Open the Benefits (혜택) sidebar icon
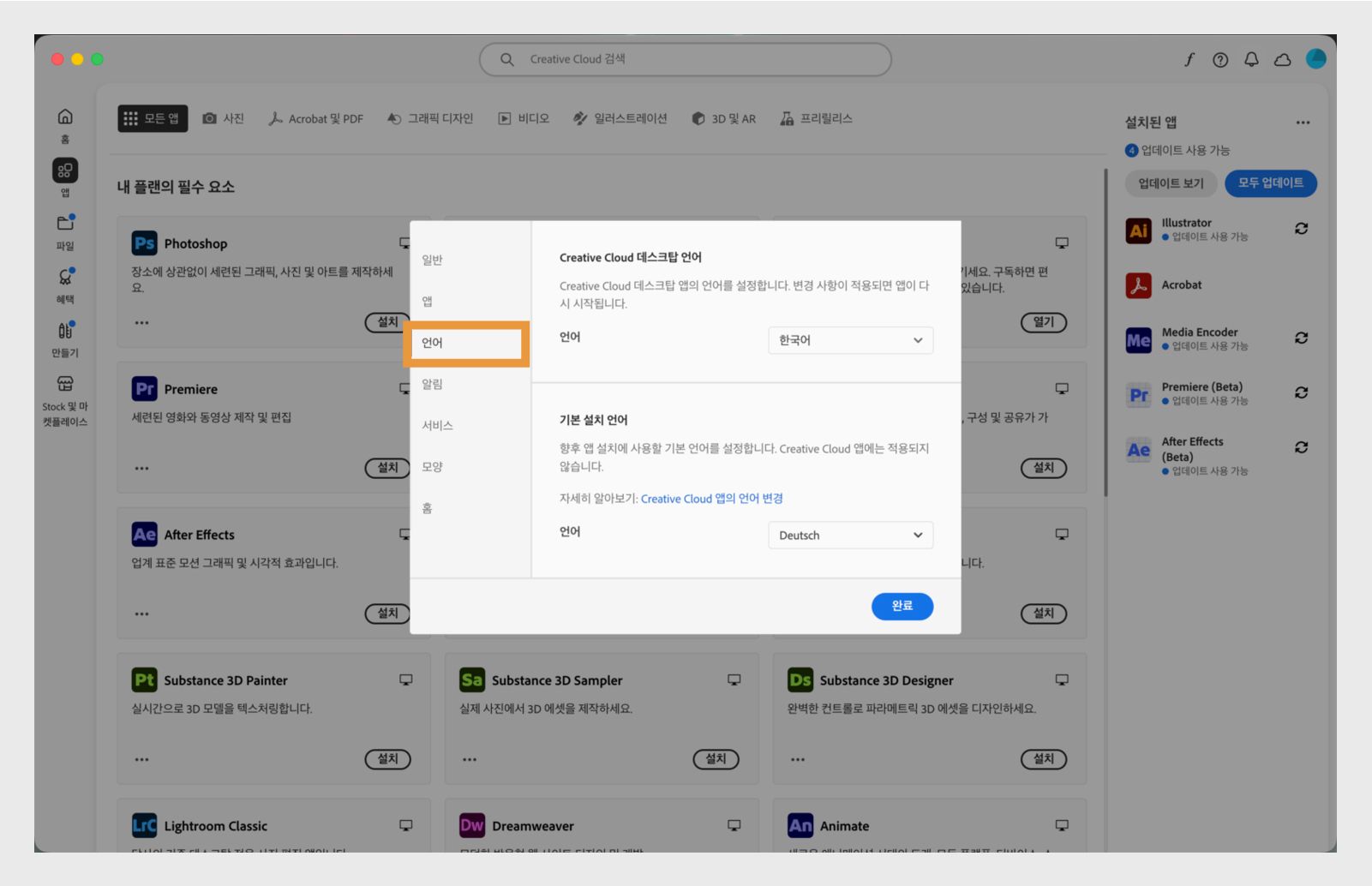1372x886 pixels. coord(65,277)
